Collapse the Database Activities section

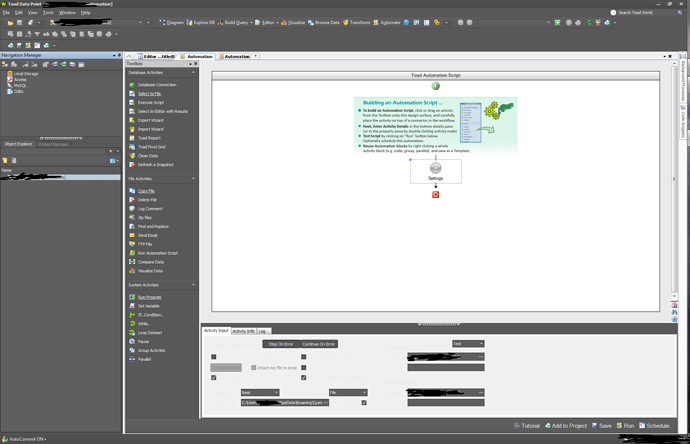193,73
